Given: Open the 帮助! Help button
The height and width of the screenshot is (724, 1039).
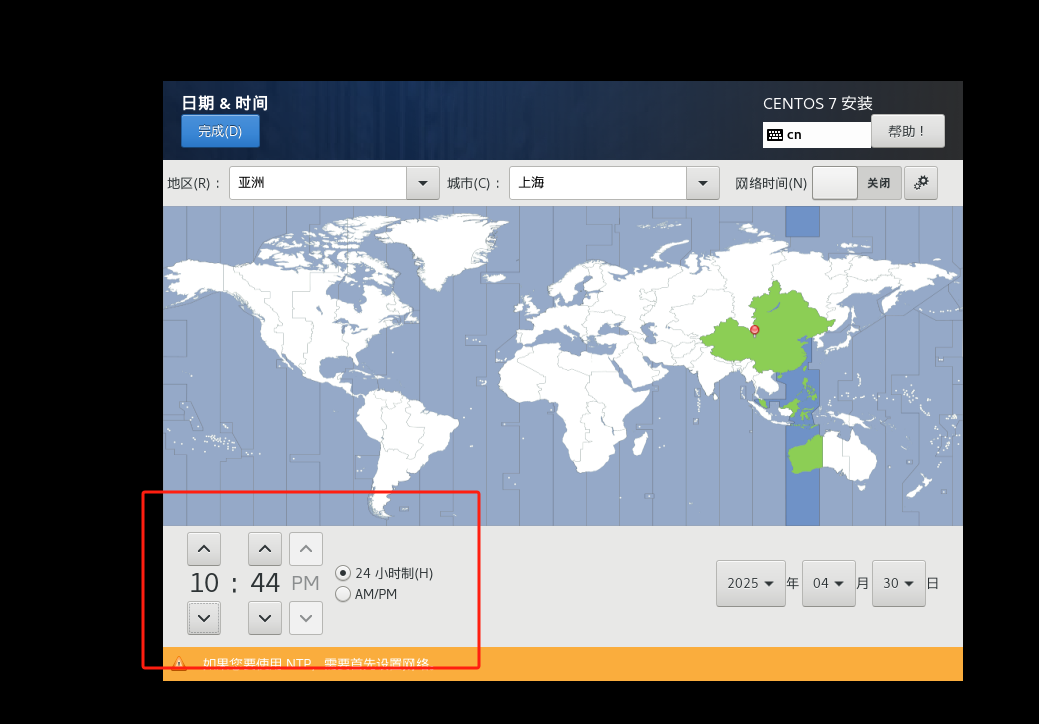Looking at the screenshot, I should point(907,131).
